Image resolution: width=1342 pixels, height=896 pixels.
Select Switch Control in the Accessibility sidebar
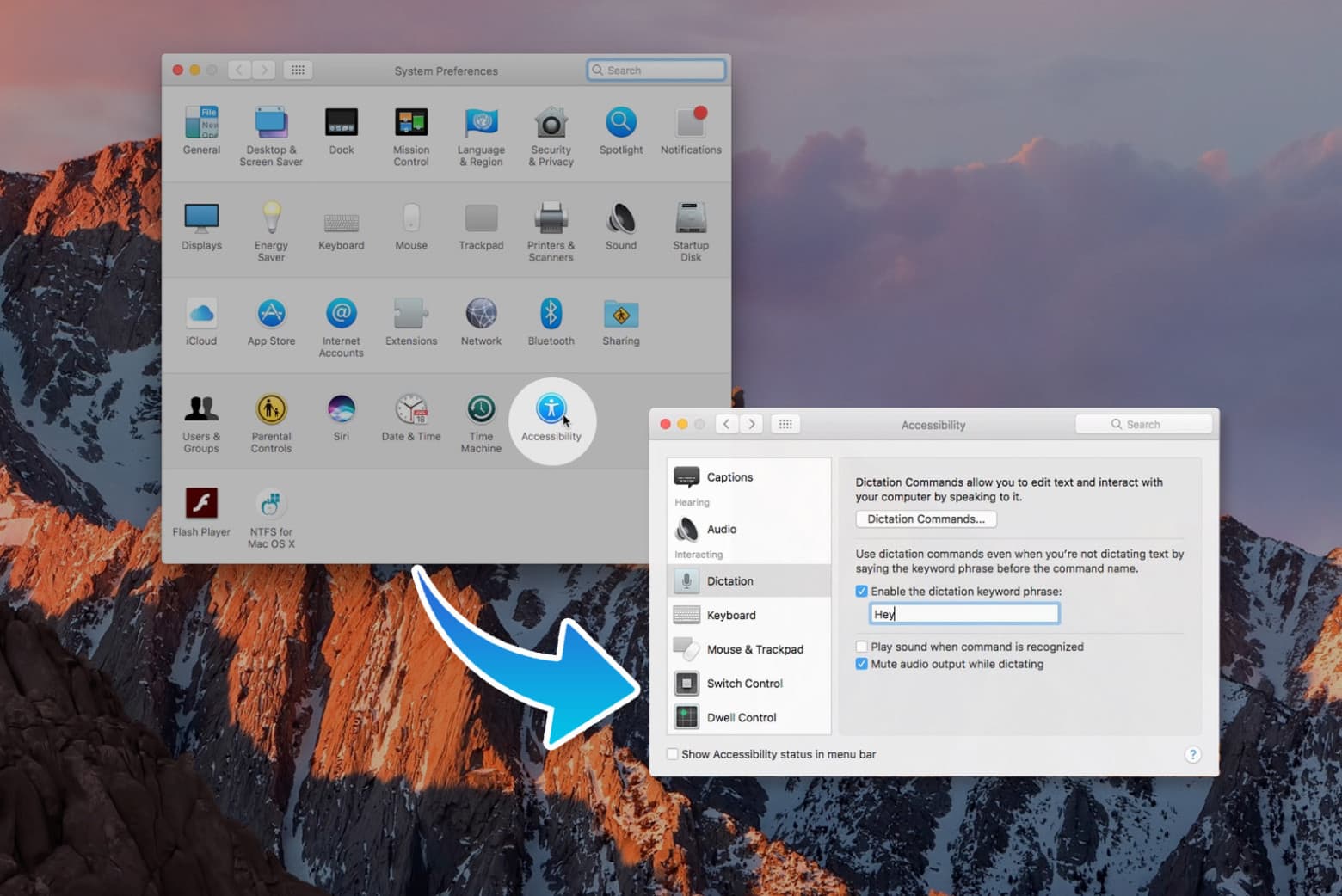coord(745,683)
